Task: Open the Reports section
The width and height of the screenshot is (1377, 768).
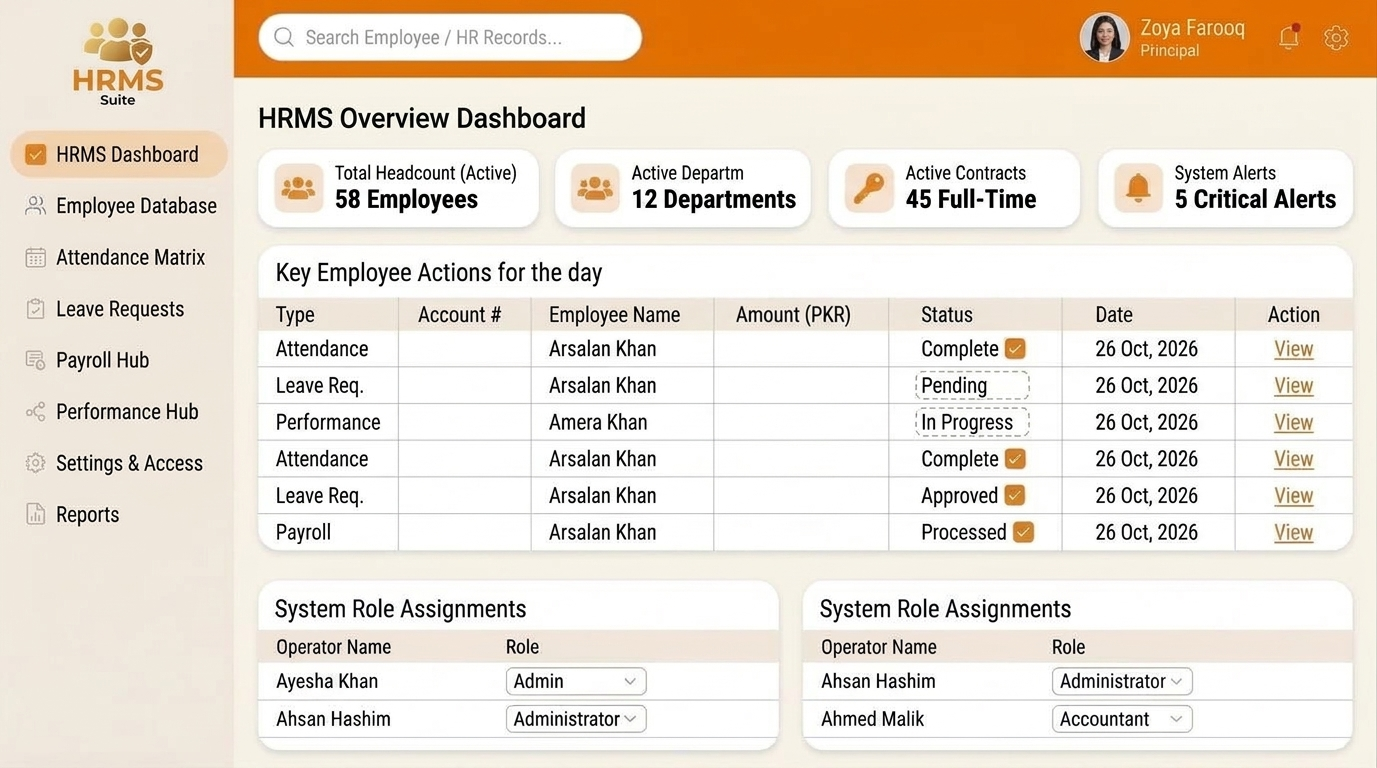Action: coord(72,514)
